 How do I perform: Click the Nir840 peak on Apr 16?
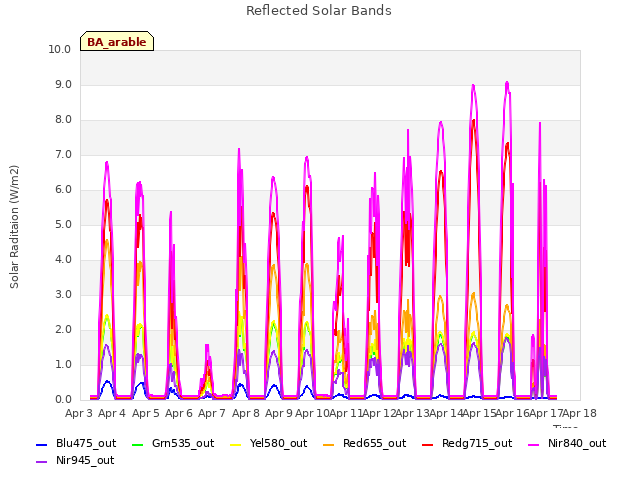coord(507,83)
